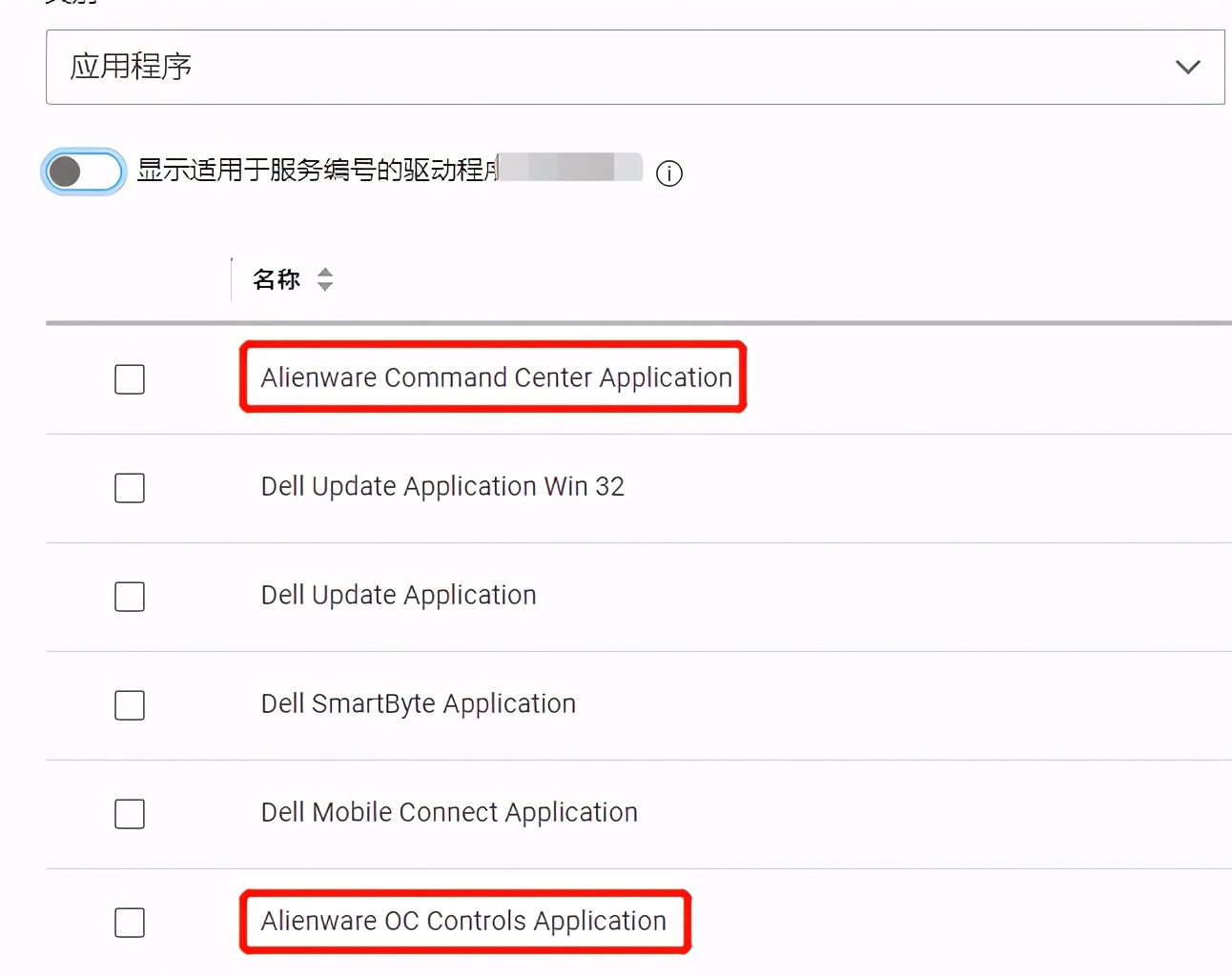Image resolution: width=1232 pixels, height=976 pixels.
Task: Click the chevron on the category selector
Action: pyautogui.click(x=1188, y=67)
